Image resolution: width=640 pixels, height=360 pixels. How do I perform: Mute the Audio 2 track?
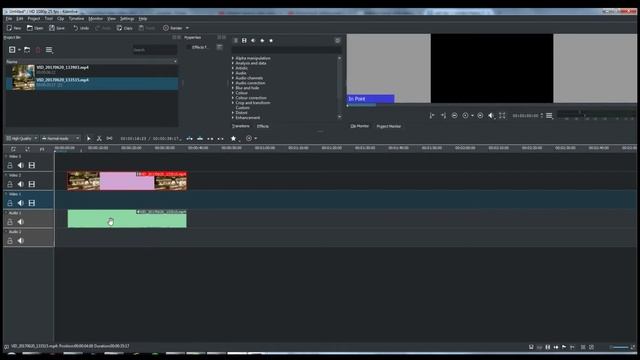[20, 240]
